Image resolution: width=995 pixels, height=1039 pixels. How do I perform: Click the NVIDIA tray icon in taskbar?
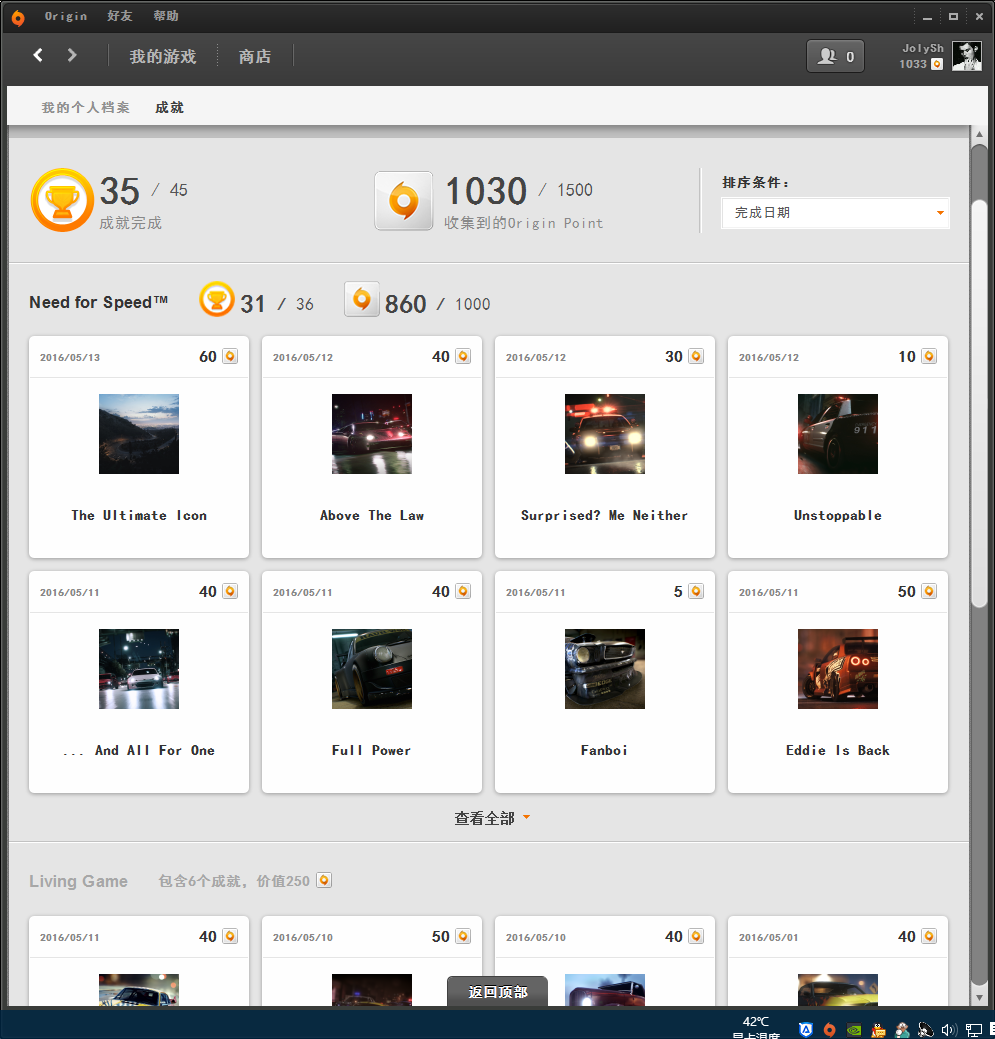[855, 1030]
